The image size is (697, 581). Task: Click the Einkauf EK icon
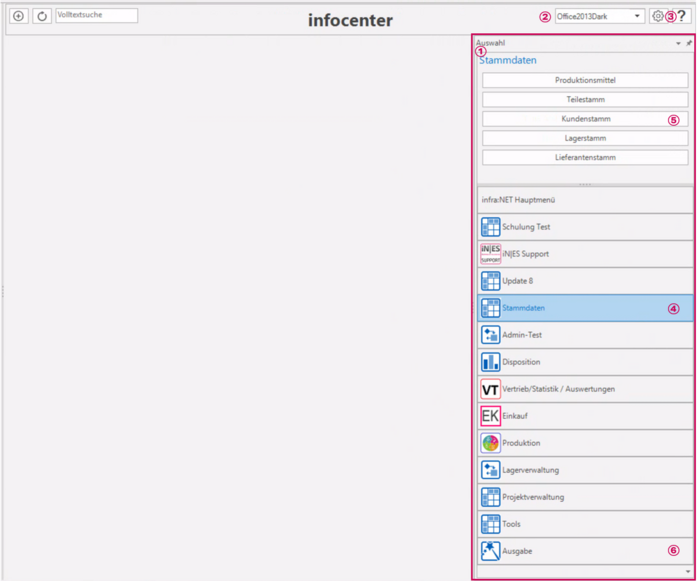point(490,416)
